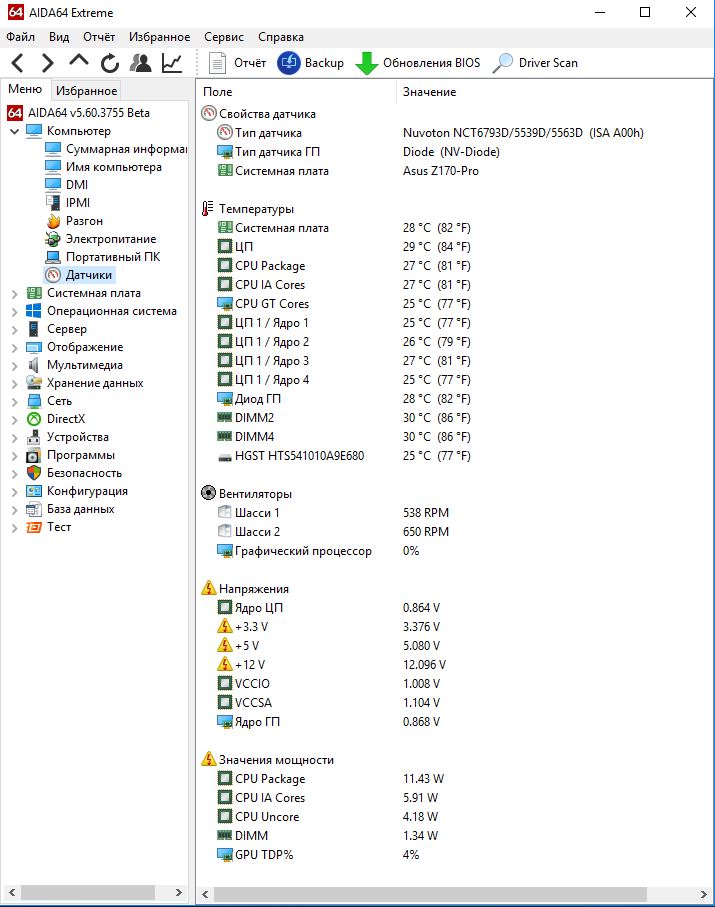Click the IPMI server icon in tree
Viewport: 715px width, 907px height.
point(53,202)
